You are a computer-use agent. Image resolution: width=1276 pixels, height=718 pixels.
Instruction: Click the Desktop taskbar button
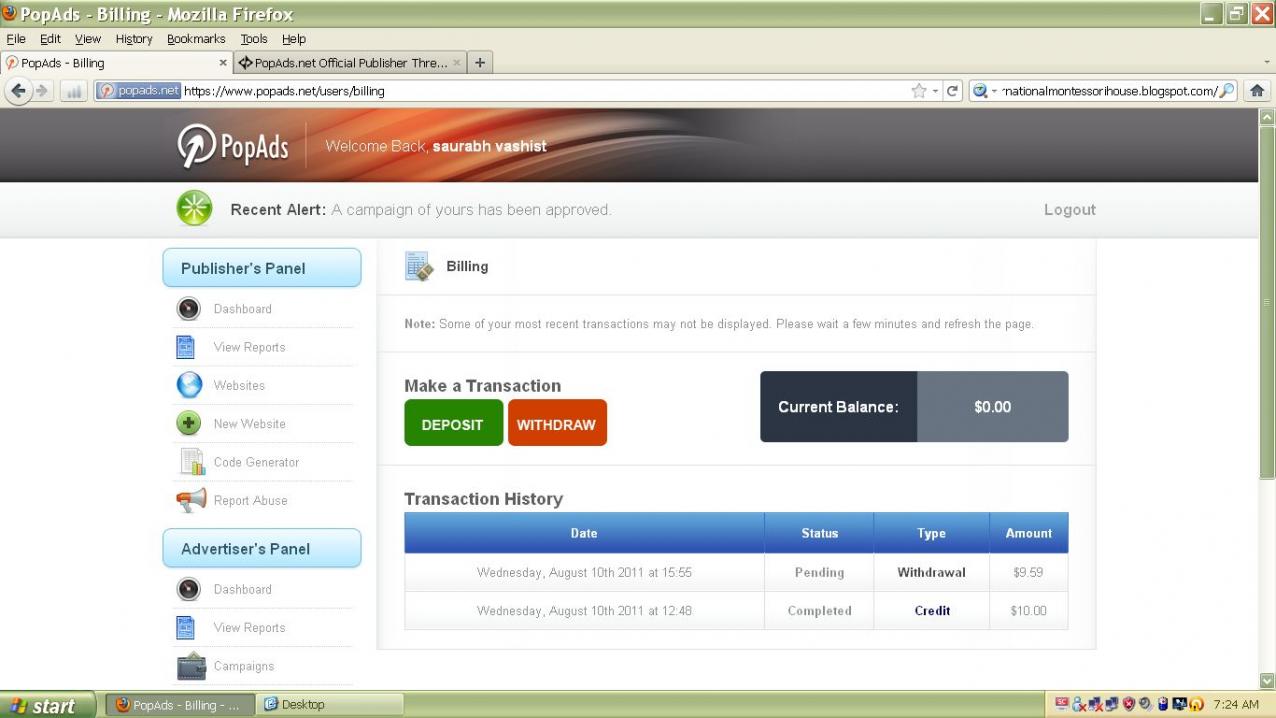pos(329,705)
